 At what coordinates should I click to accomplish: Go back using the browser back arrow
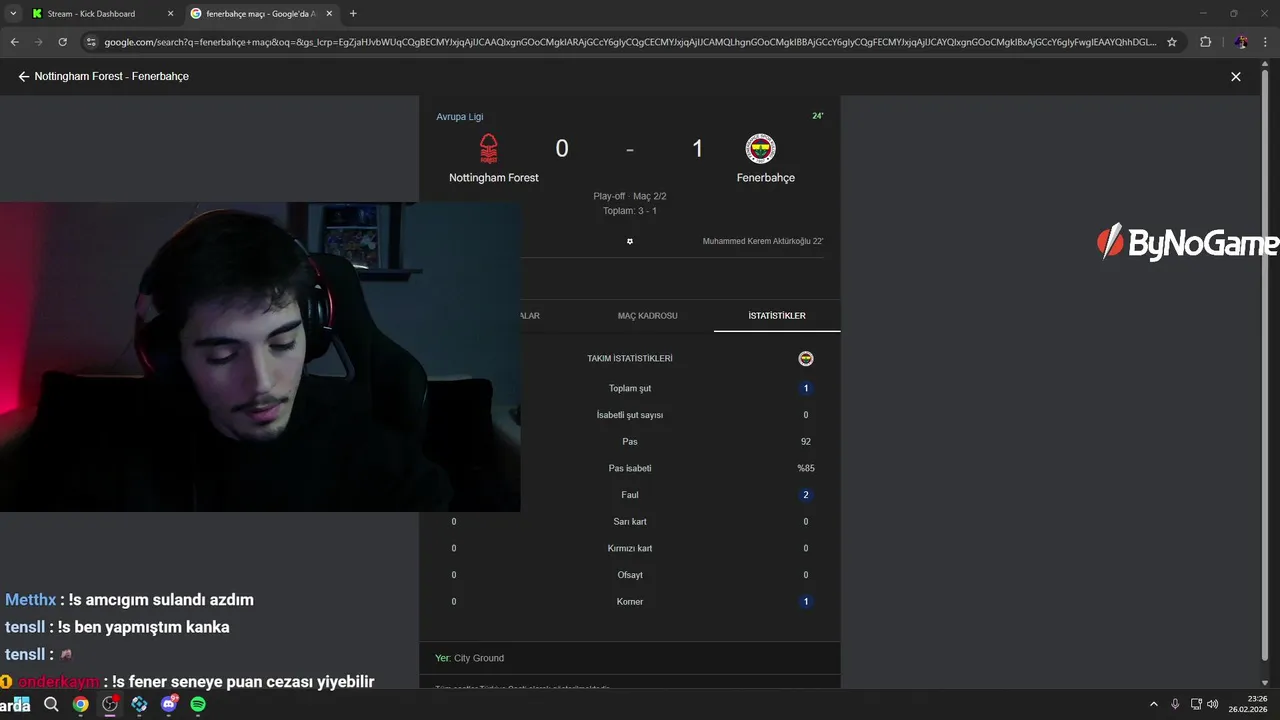coord(15,42)
